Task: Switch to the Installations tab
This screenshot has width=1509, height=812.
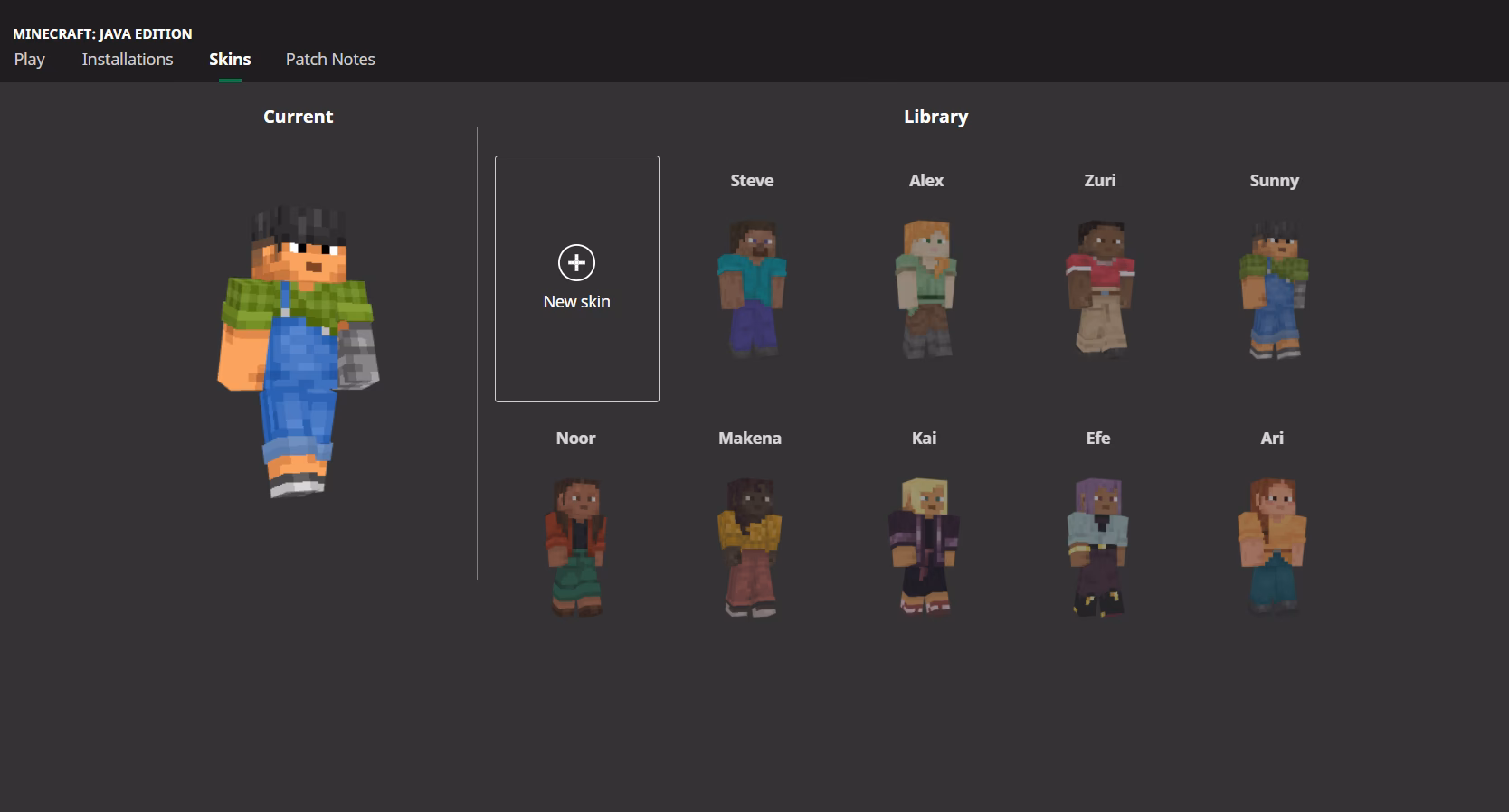Action: pos(128,60)
